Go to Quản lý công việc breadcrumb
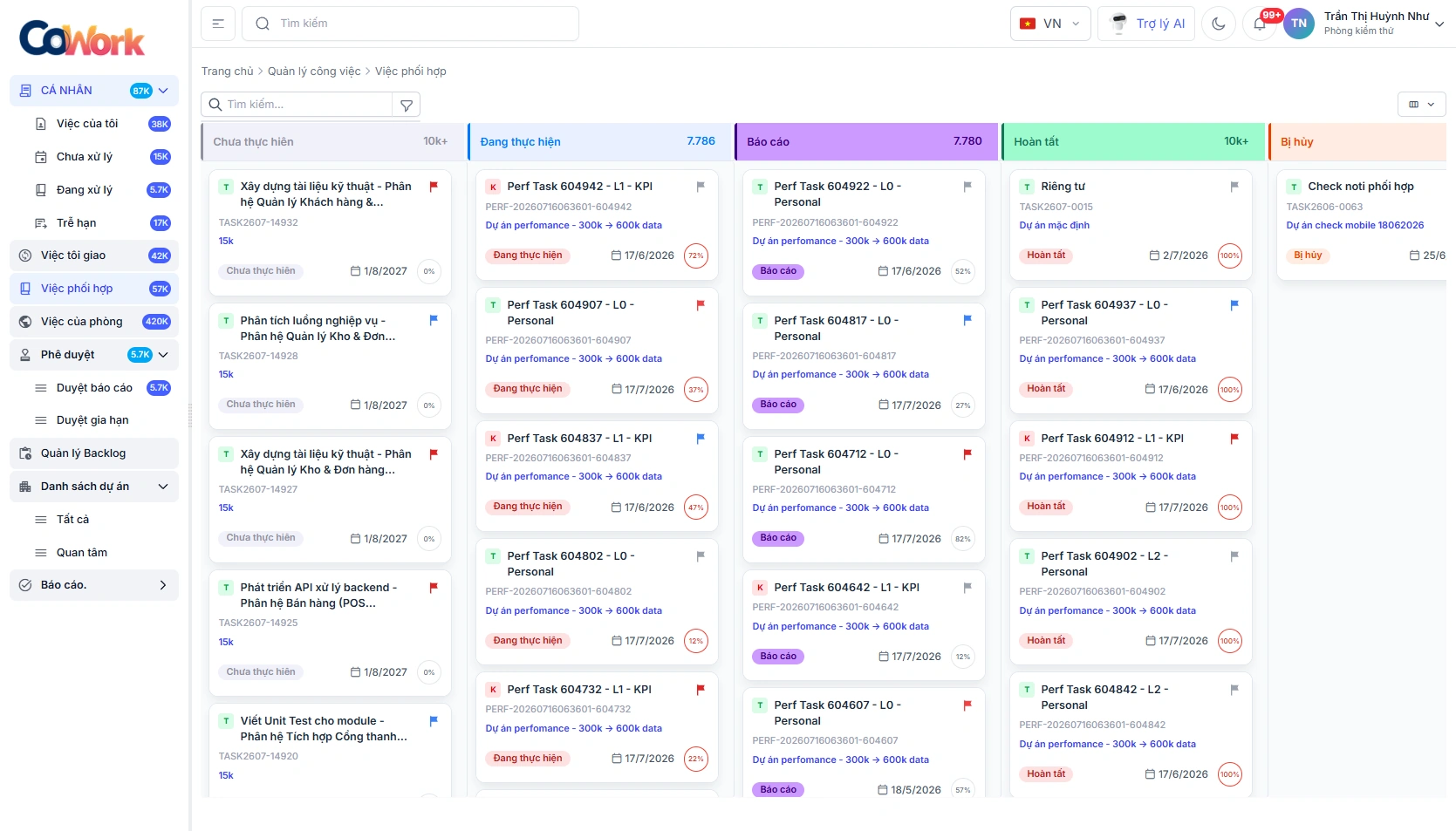This screenshot has width=1456, height=831. tap(314, 72)
